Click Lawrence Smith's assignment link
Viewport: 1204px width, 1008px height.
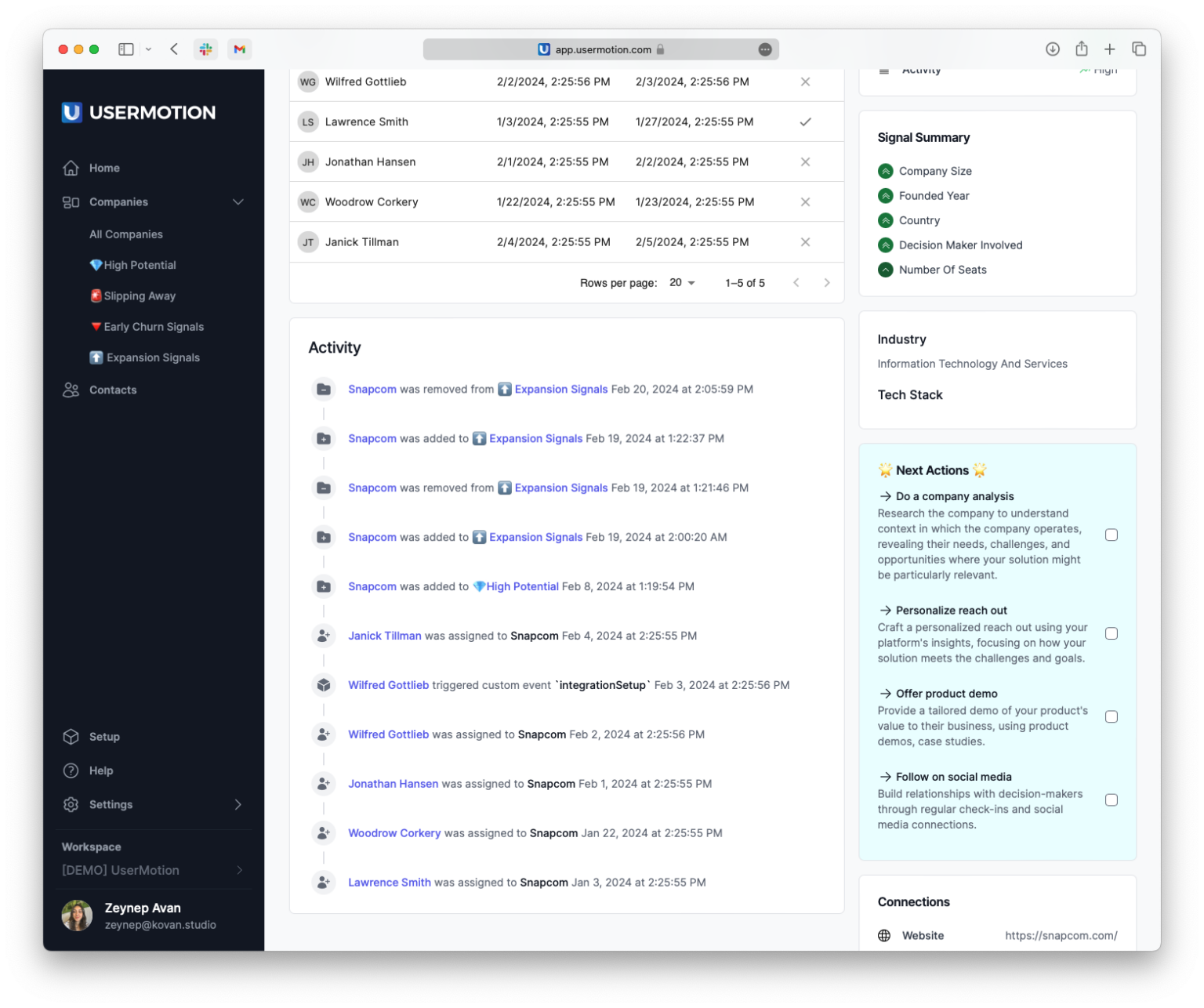click(390, 882)
